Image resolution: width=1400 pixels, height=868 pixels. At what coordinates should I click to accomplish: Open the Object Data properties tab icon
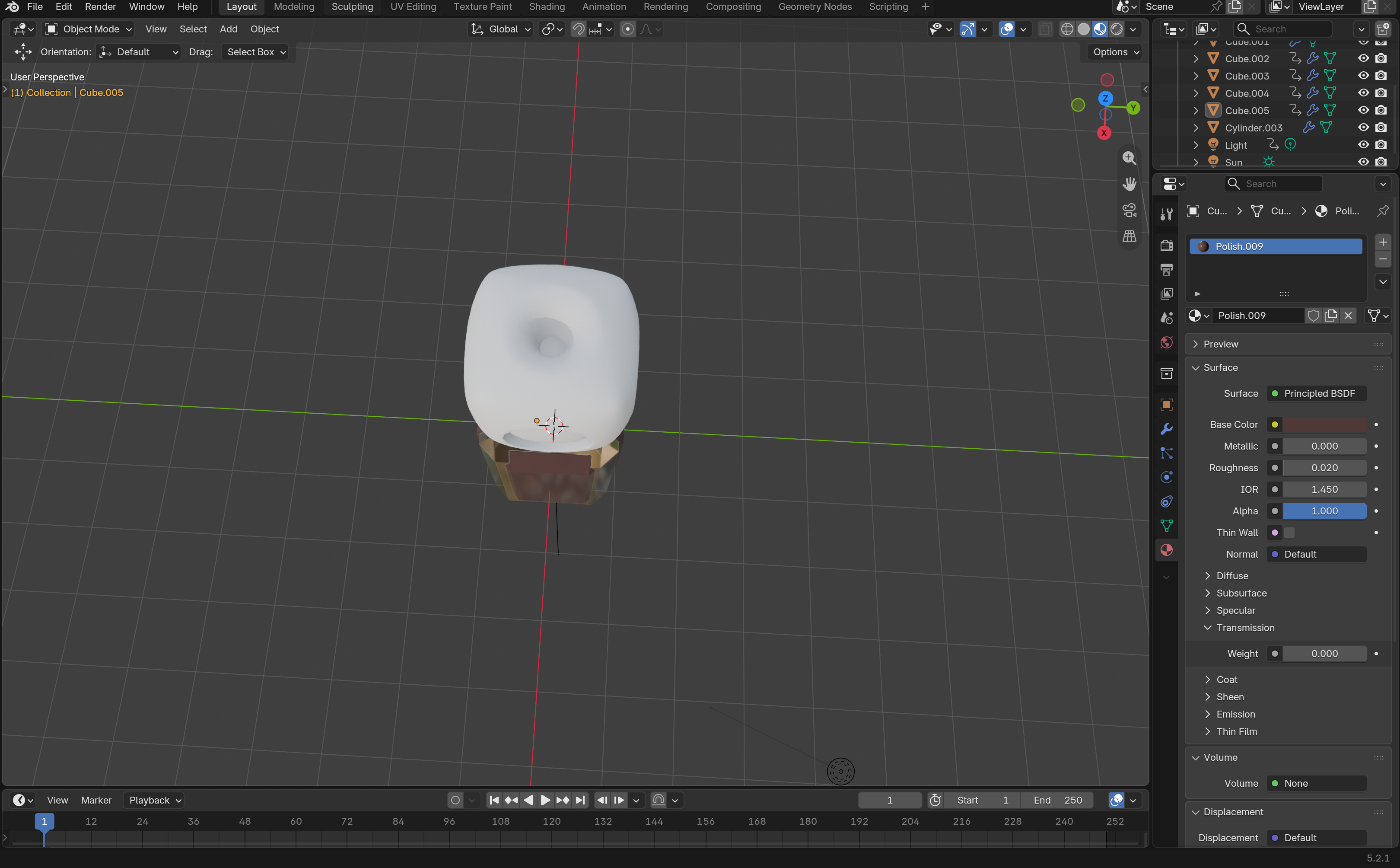[x=1166, y=525]
